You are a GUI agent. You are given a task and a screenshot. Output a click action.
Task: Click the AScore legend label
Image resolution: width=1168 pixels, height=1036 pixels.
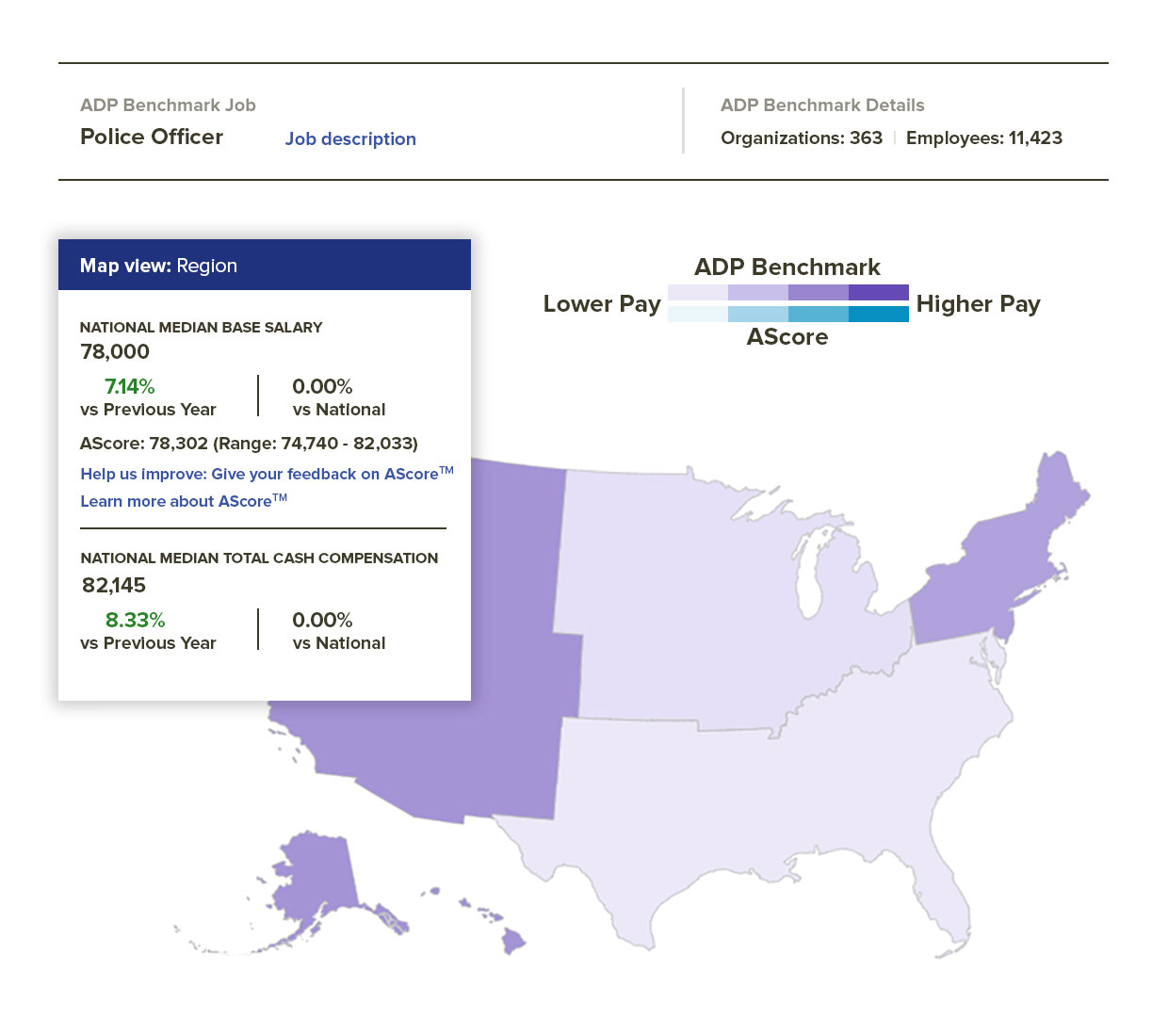787,336
